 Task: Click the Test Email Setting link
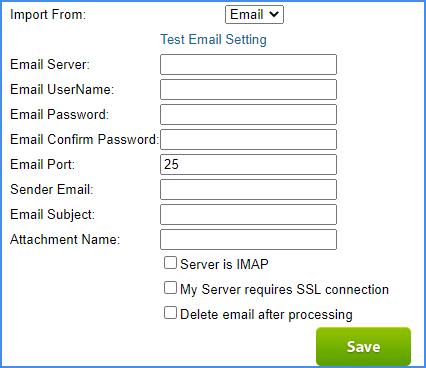click(x=213, y=39)
